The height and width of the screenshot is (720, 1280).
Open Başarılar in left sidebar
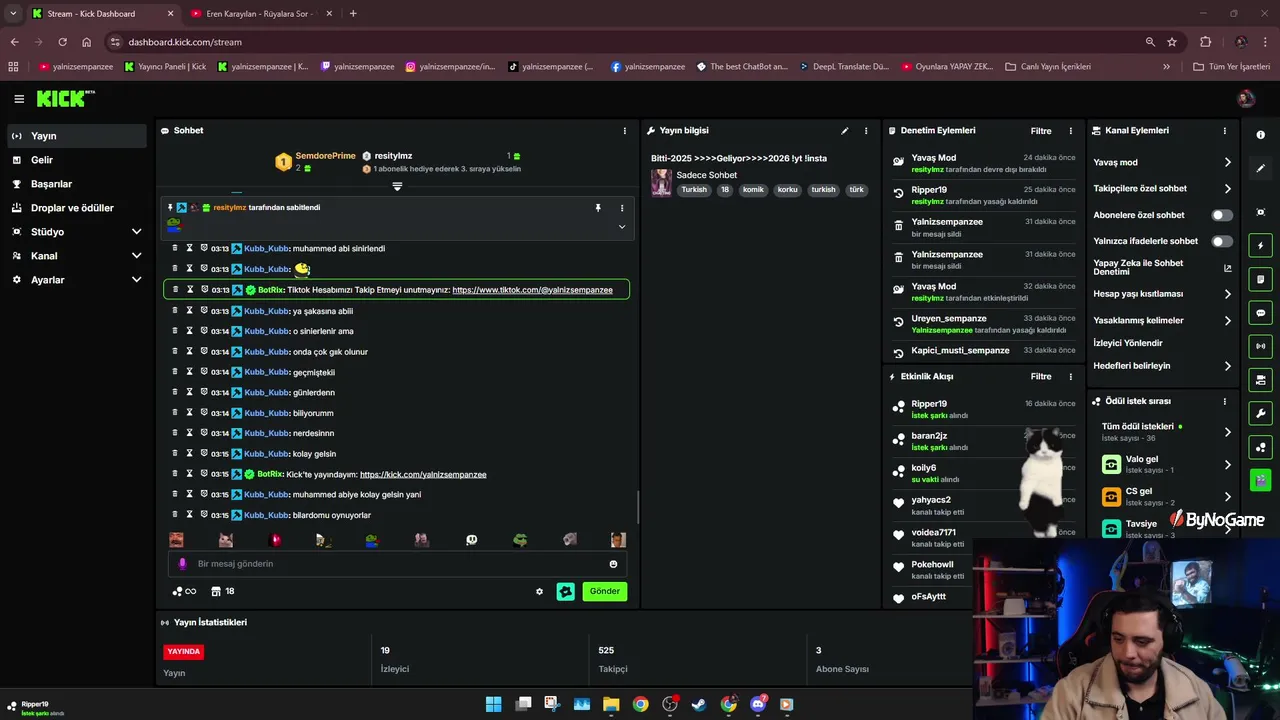(x=75, y=184)
